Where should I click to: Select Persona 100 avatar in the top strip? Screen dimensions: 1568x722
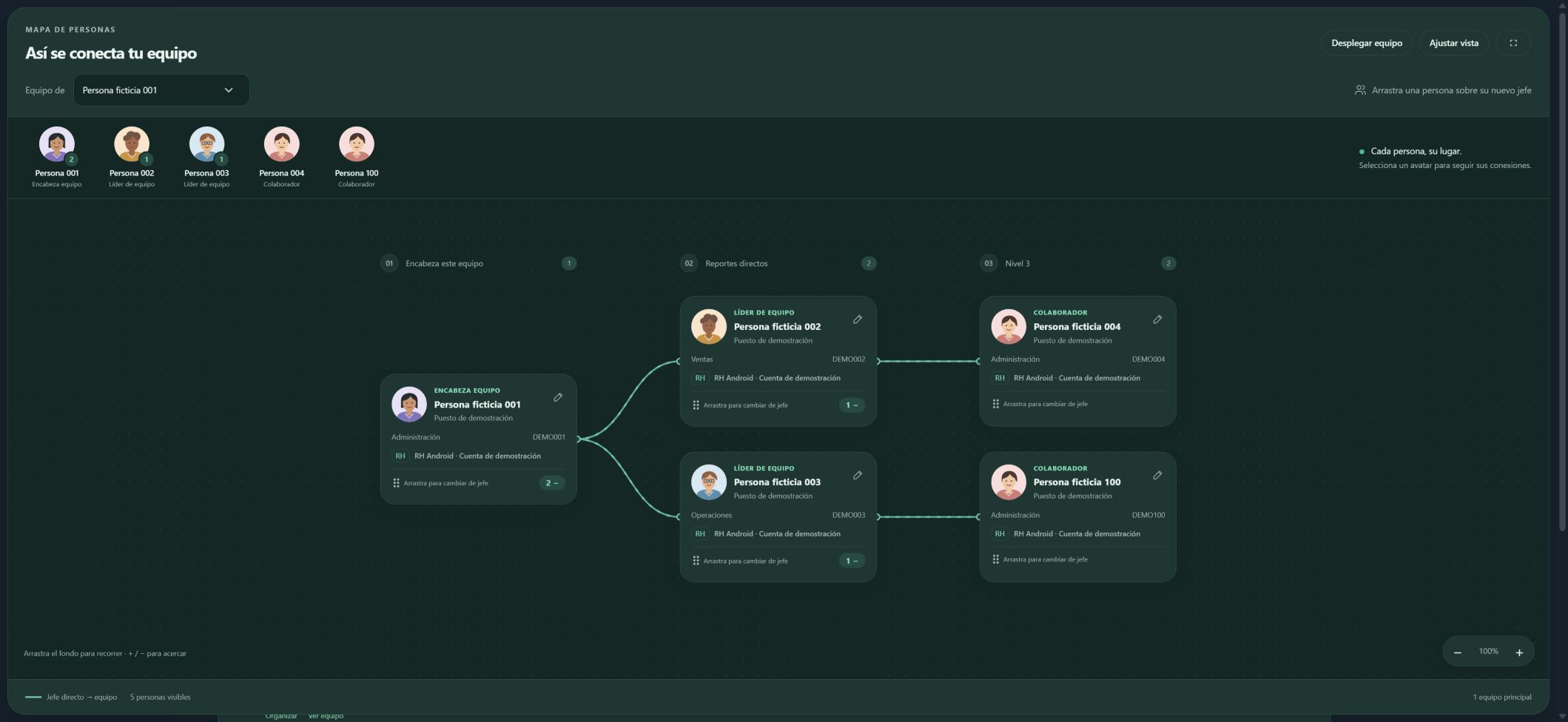pyautogui.click(x=357, y=144)
